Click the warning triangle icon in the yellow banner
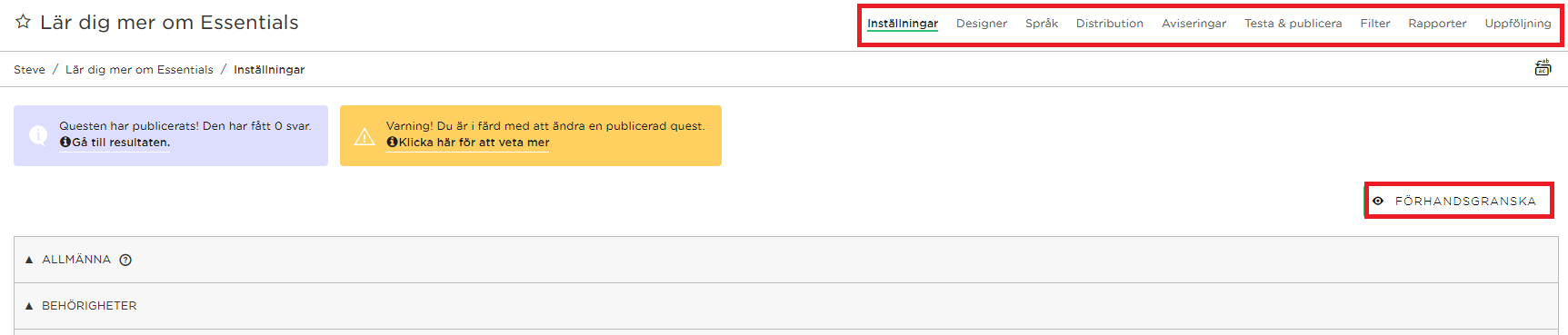1568x335 pixels. [365, 136]
